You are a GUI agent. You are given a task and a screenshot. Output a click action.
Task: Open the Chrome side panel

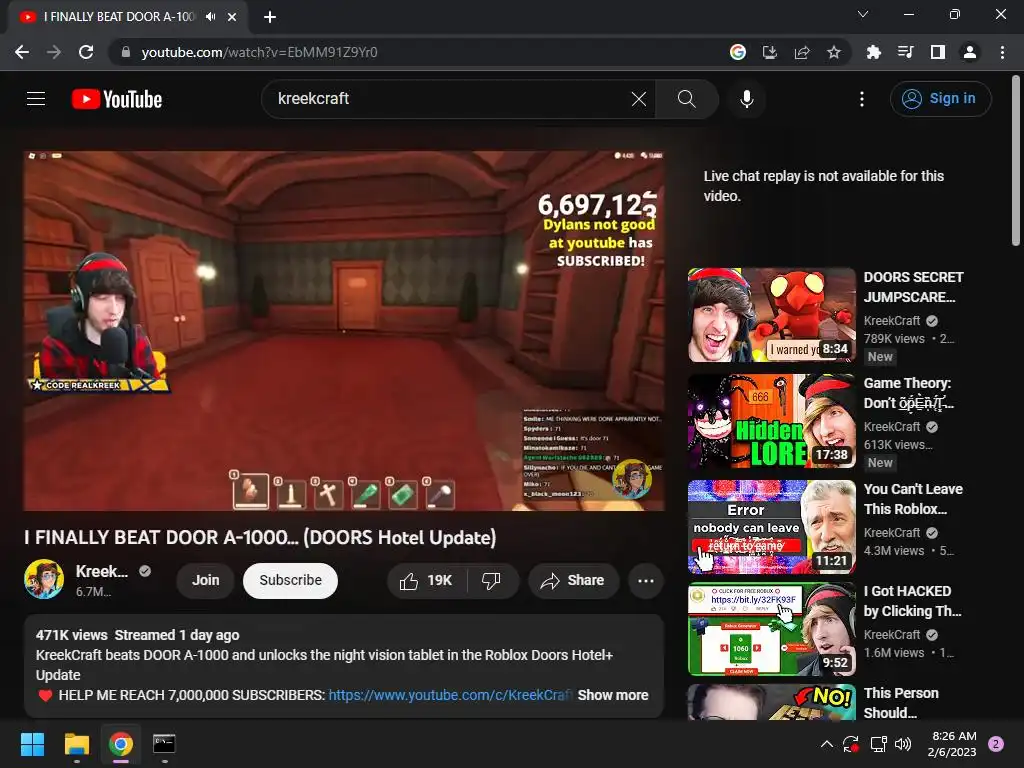(x=938, y=52)
